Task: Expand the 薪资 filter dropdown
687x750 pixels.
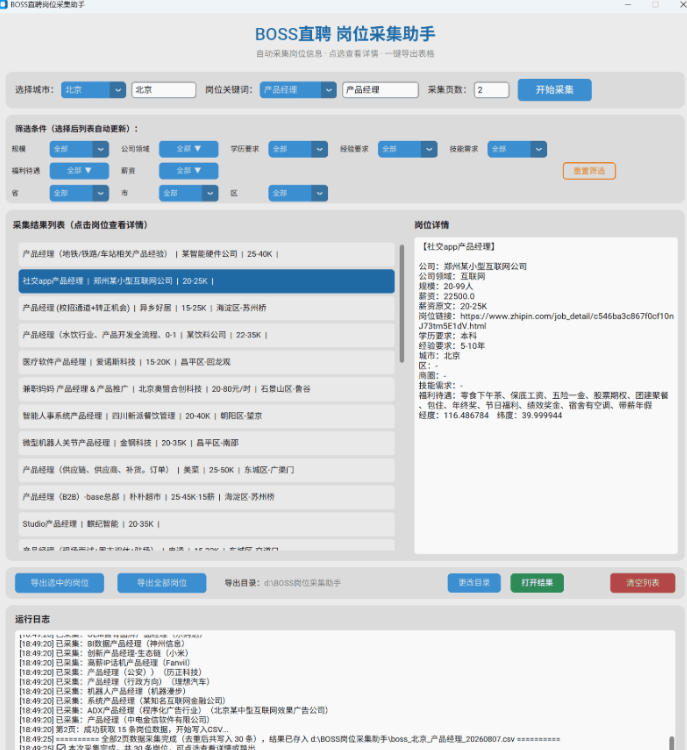Action: tap(188, 171)
